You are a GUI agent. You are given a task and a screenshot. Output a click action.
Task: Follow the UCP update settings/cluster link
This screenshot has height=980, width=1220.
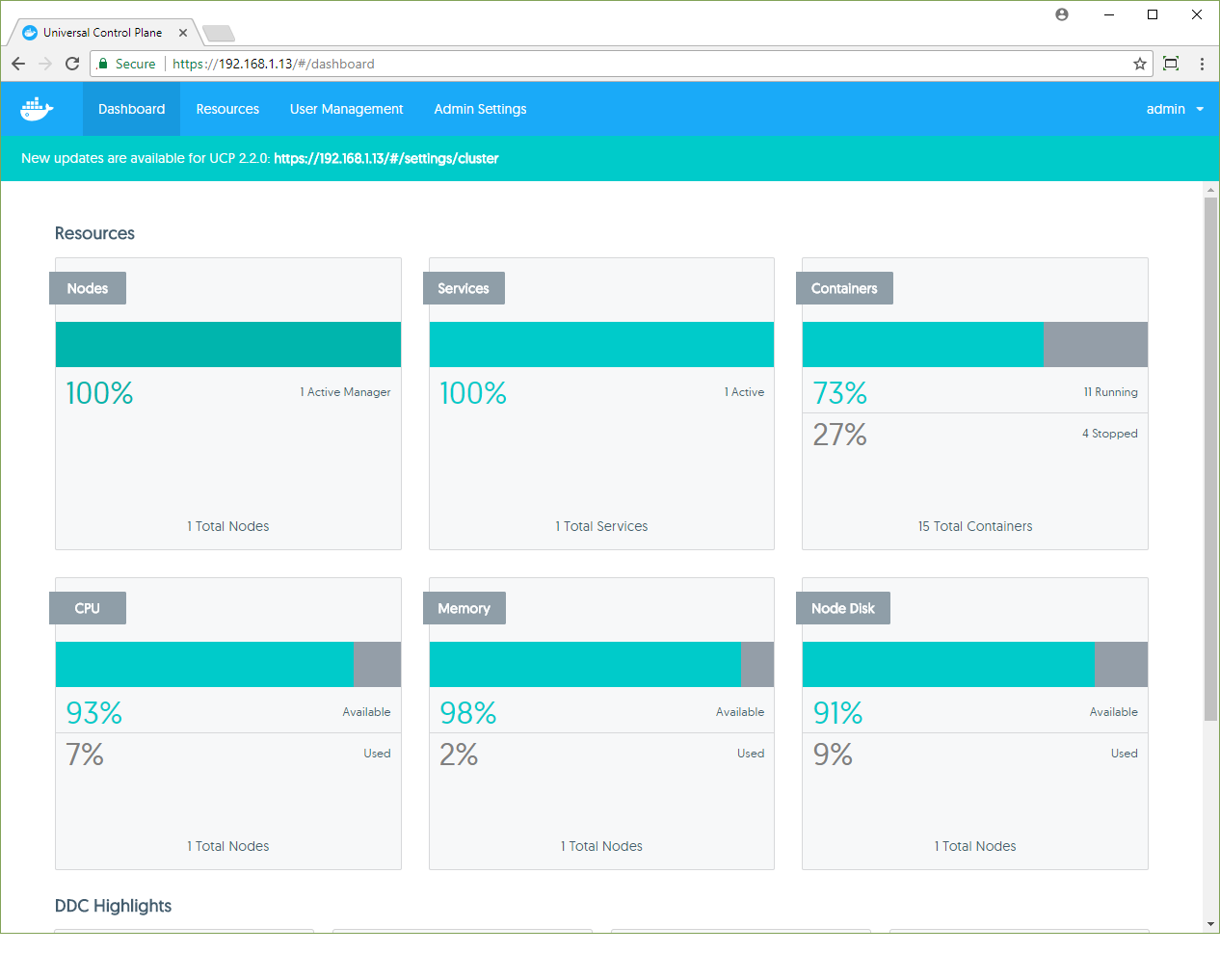pyautogui.click(x=385, y=158)
